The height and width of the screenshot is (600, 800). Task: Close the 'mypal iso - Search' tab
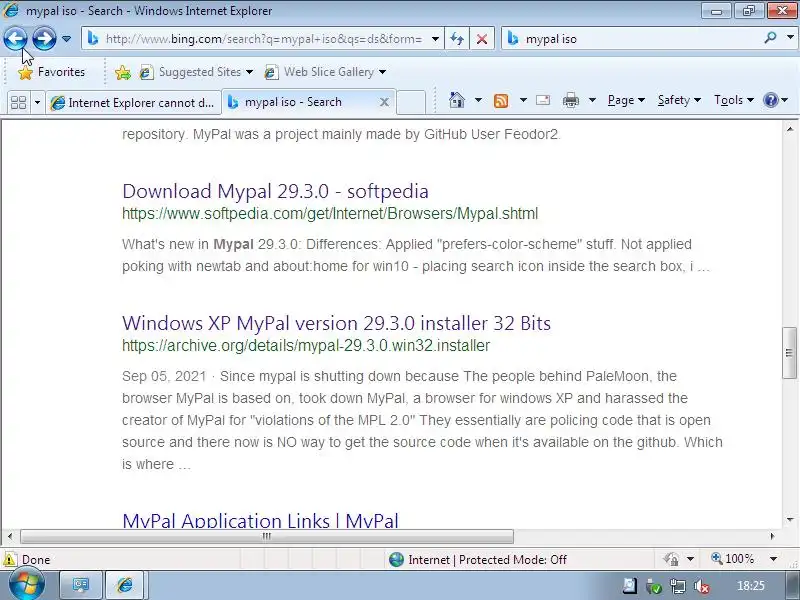pyautogui.click(x=384, y=102)
